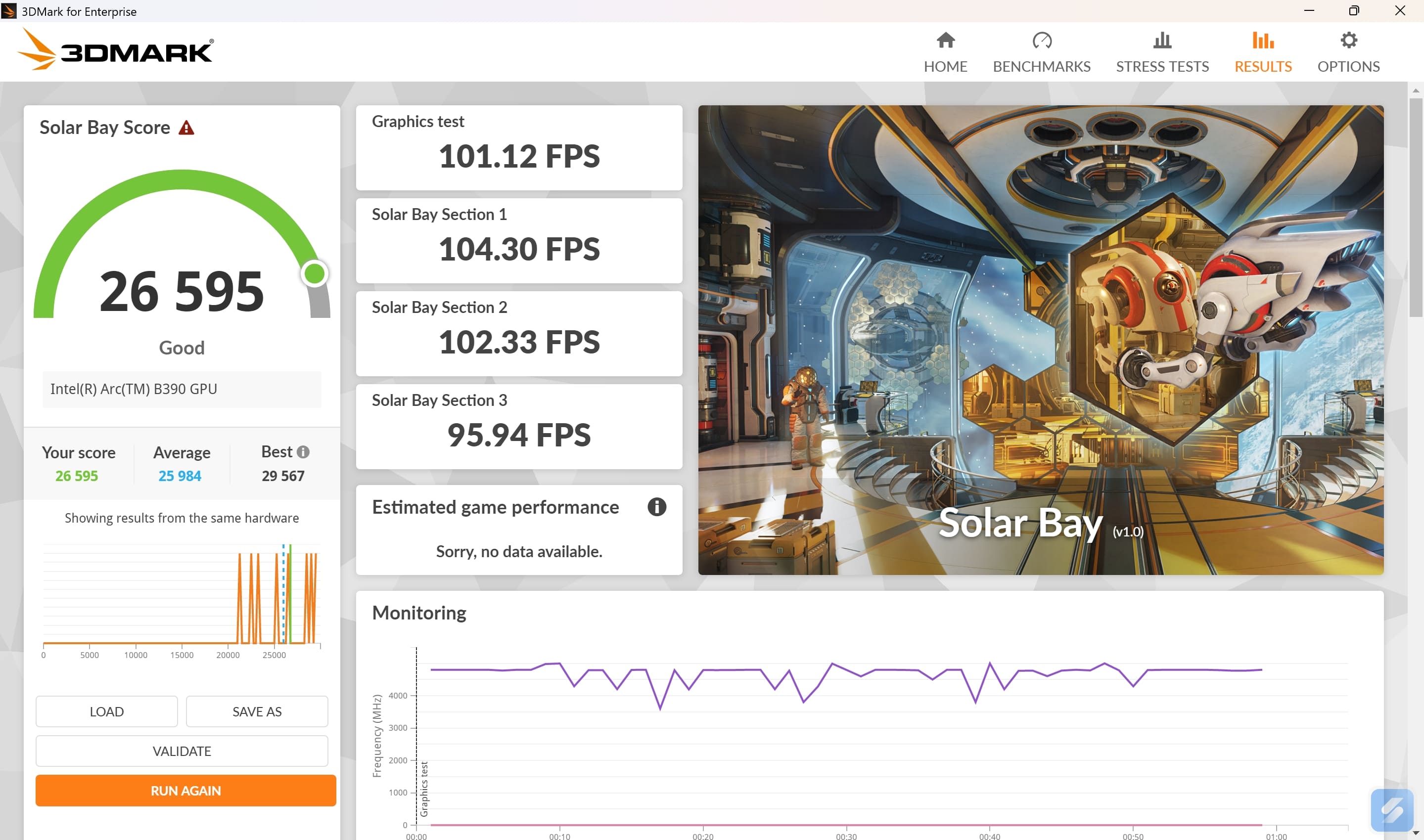Switch to the HOME tab label
The image size is (1424, 840).
coord(945,67)
